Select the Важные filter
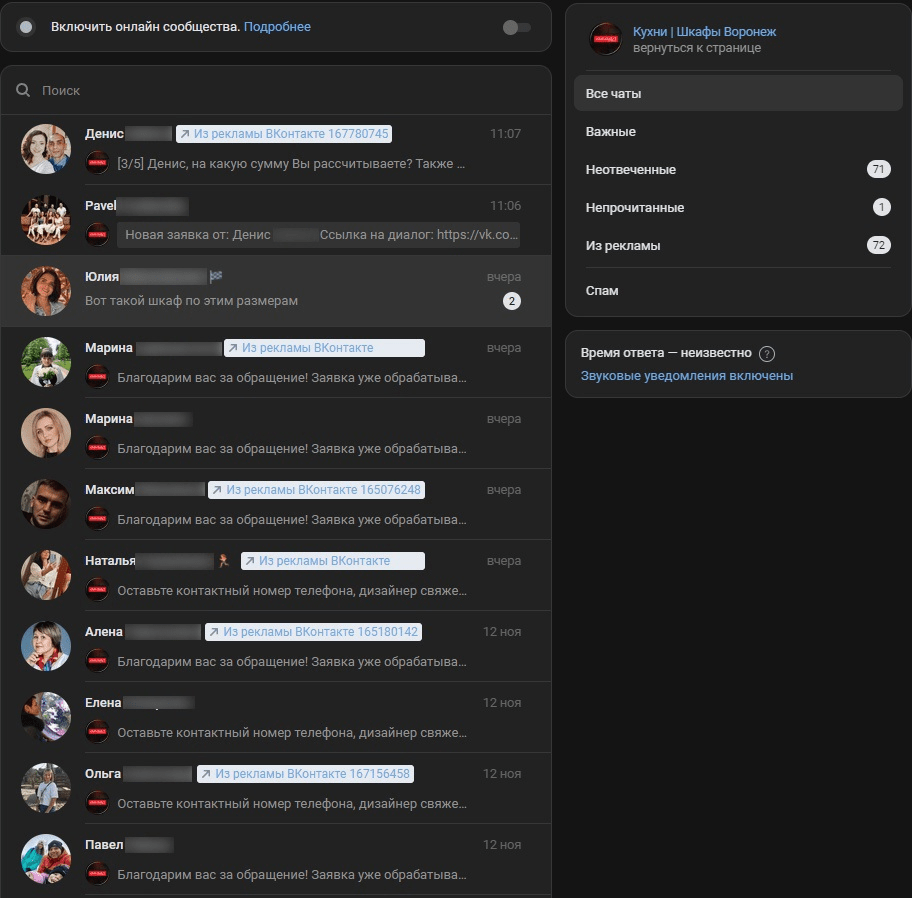 (738, 131)
